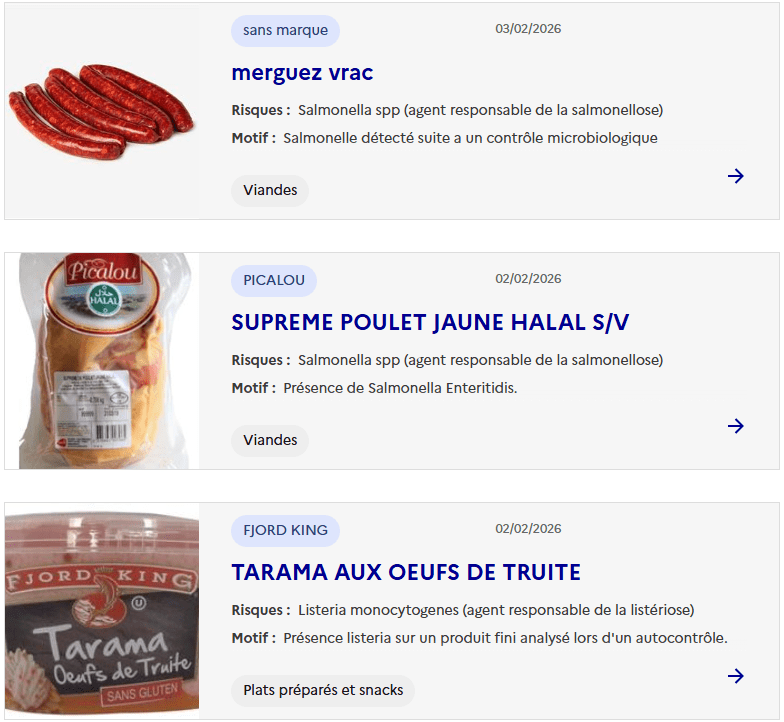Click the arrow icon on Tarama card
Screen dimensions: 784x722
[736, 676]
